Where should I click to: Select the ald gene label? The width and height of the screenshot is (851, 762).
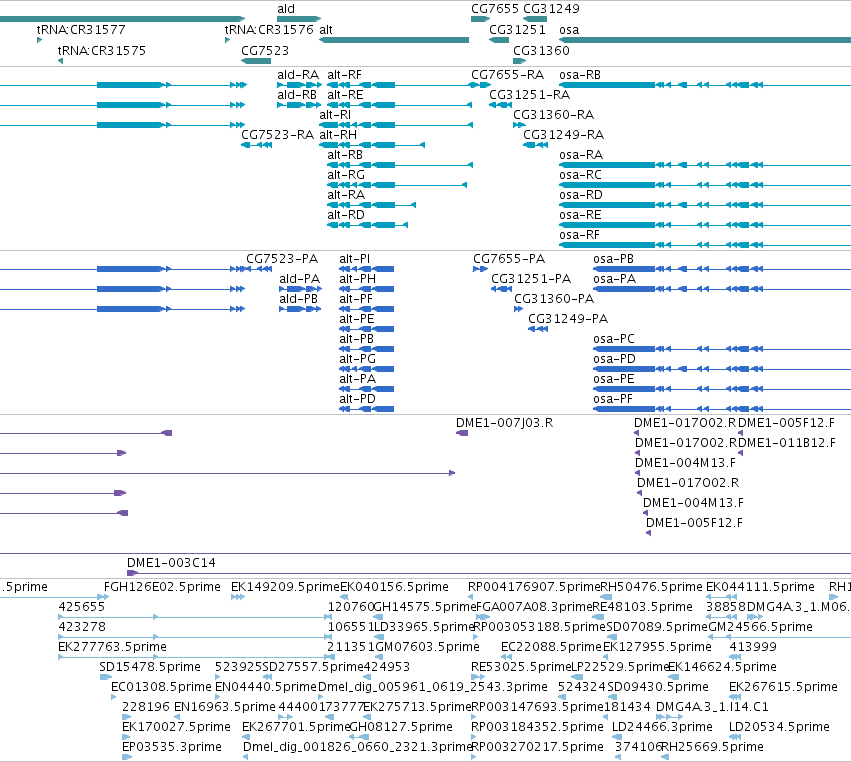(x=286, y=9)
